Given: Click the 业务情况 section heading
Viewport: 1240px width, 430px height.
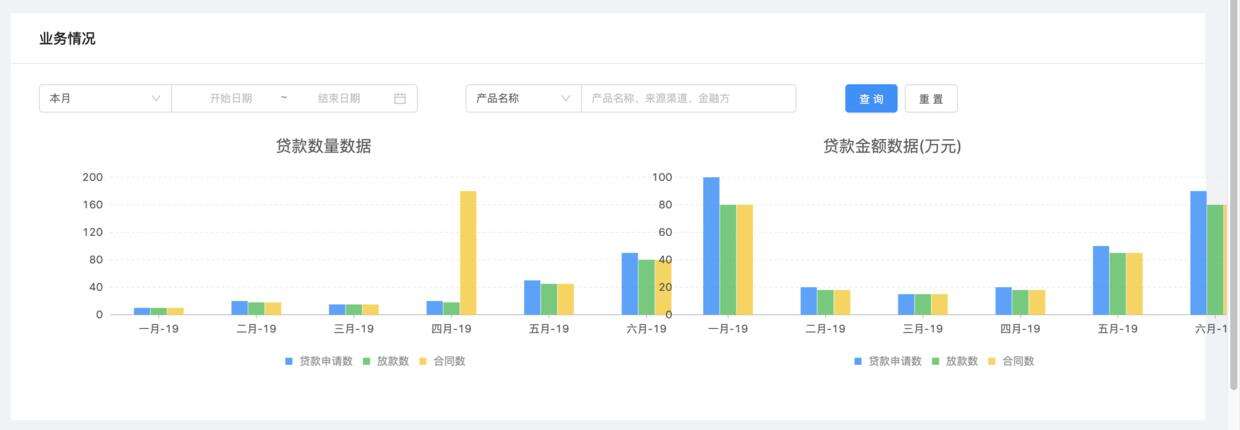Looking at the screenshot, I should tap(67, 38).
